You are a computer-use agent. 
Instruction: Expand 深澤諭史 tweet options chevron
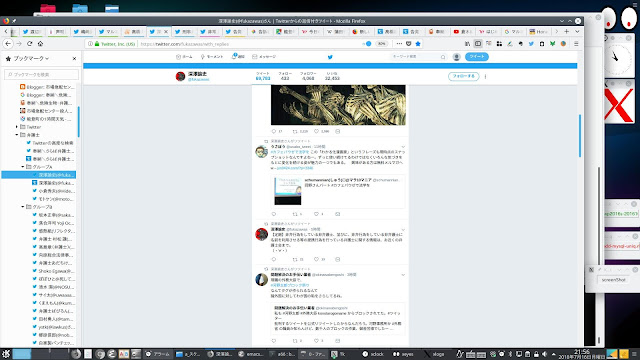tap(403, 229)
